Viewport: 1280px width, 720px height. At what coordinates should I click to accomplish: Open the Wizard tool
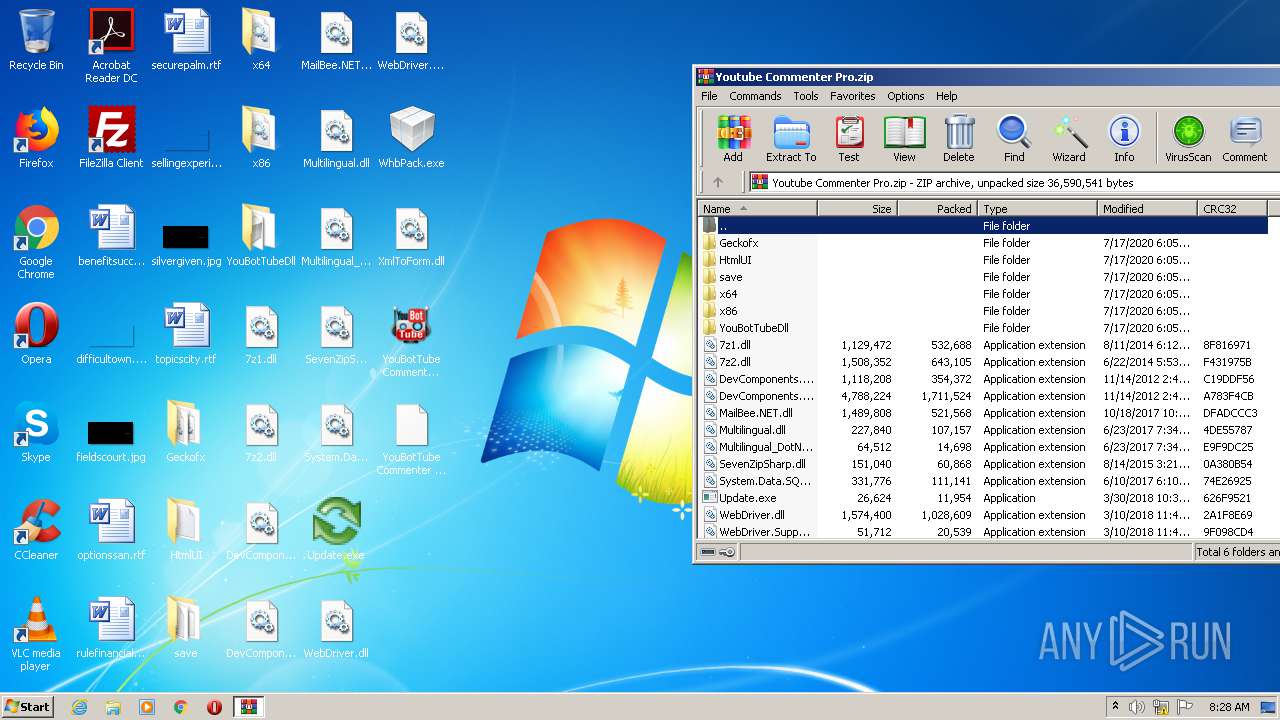tap(1068, 138)
